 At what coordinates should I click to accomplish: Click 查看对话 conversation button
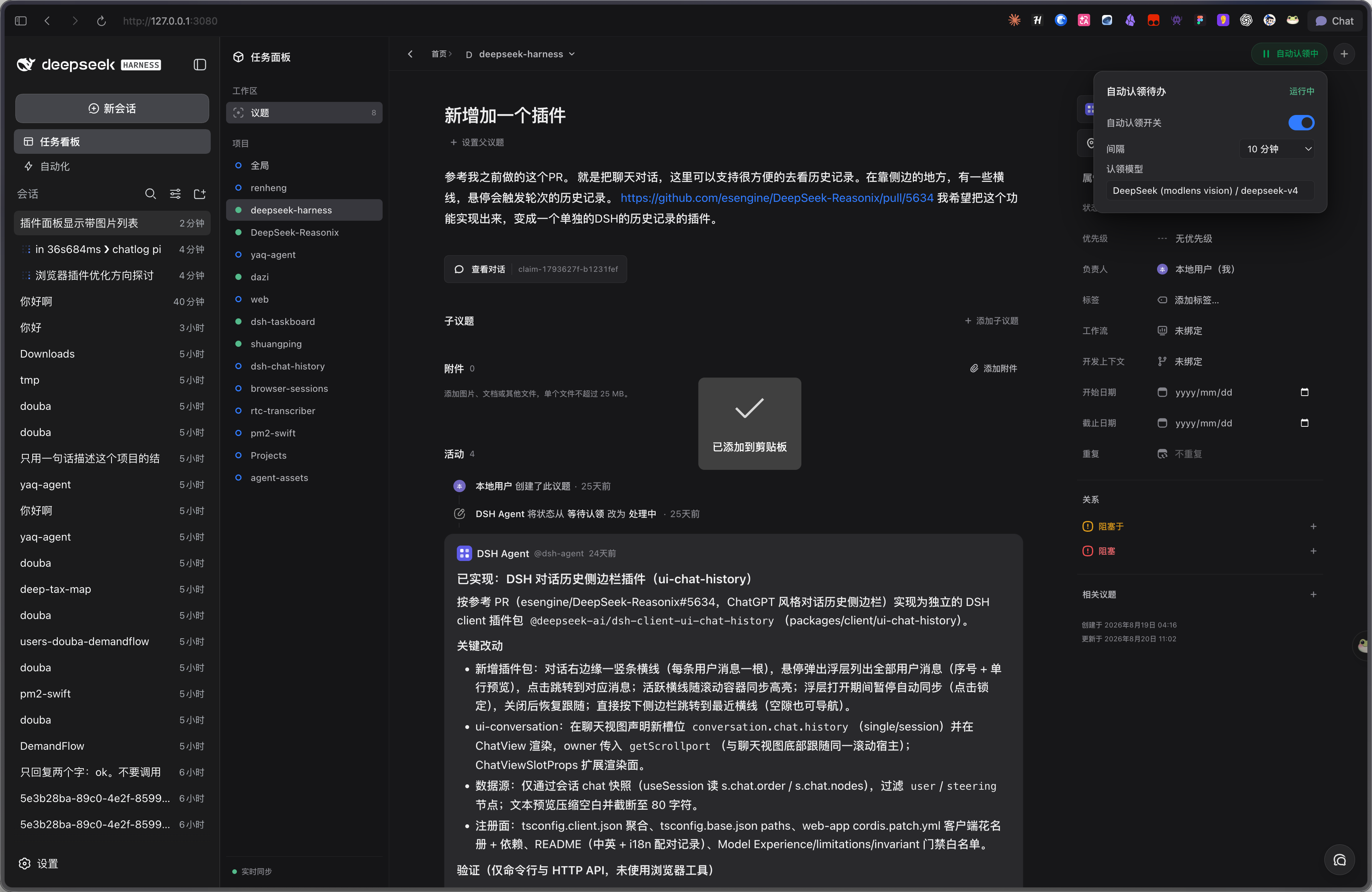[536, 269]
